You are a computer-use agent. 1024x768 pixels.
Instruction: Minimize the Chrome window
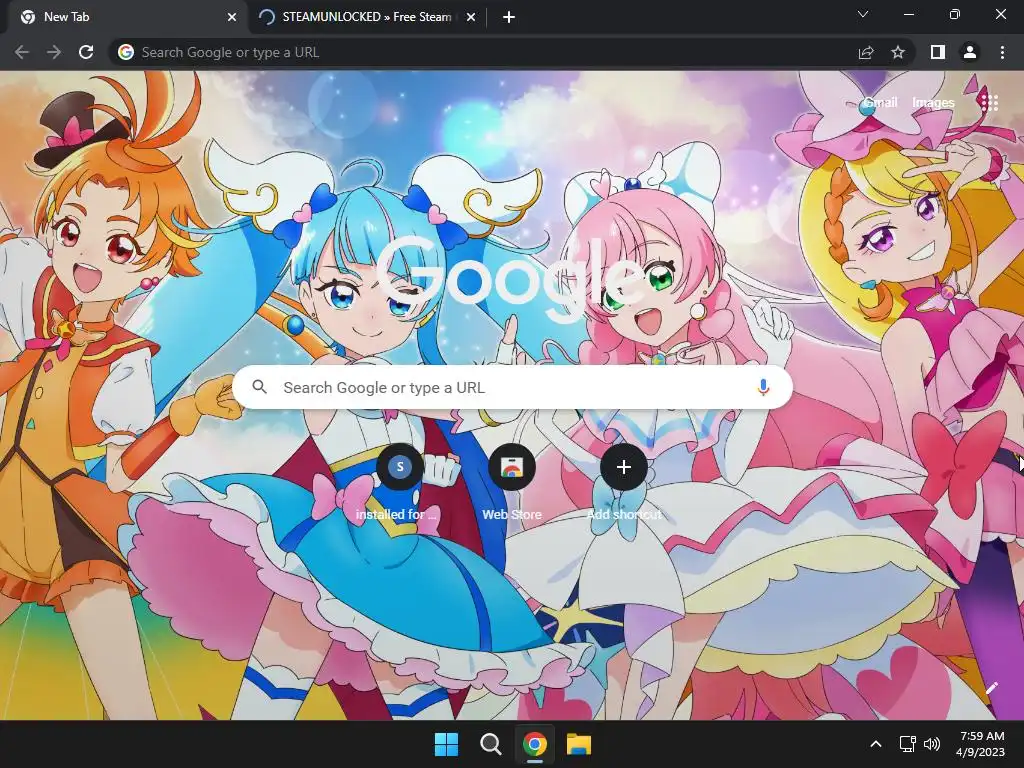click(x=908, y=14)
